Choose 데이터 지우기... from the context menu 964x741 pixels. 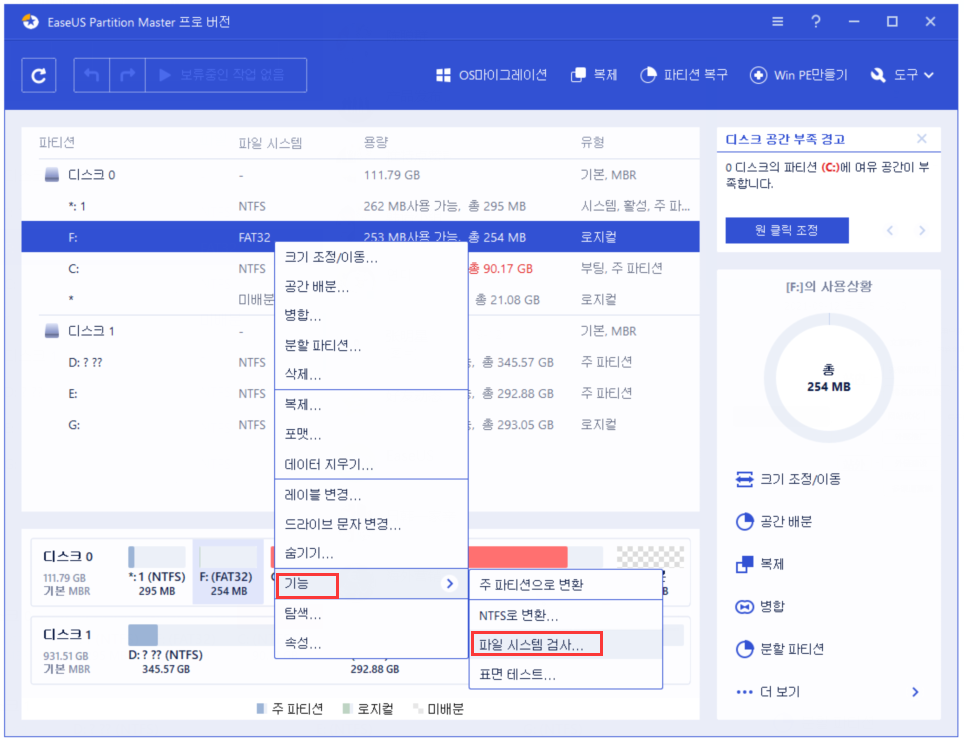pyautogui.click(x=371, y=464)
